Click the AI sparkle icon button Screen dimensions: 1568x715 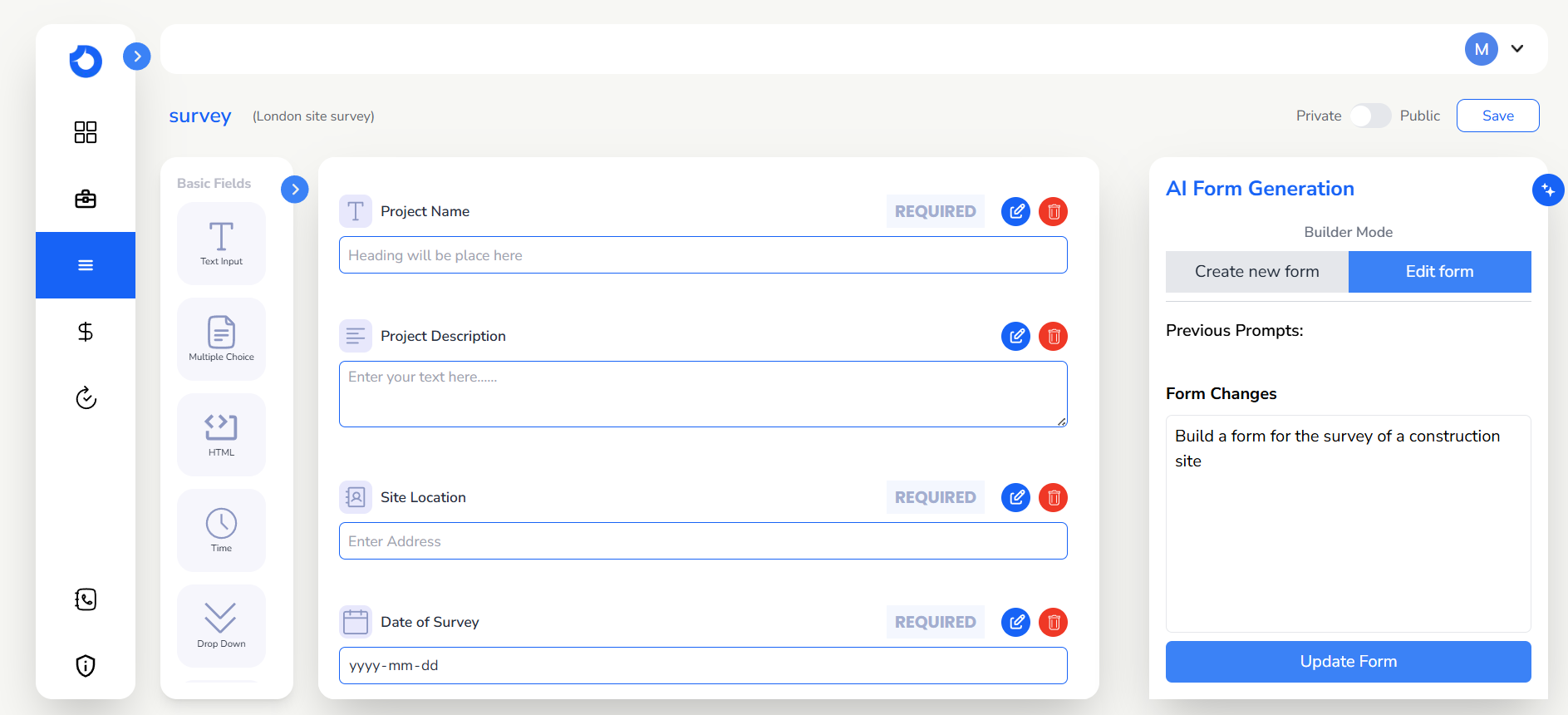point(1547,190)
